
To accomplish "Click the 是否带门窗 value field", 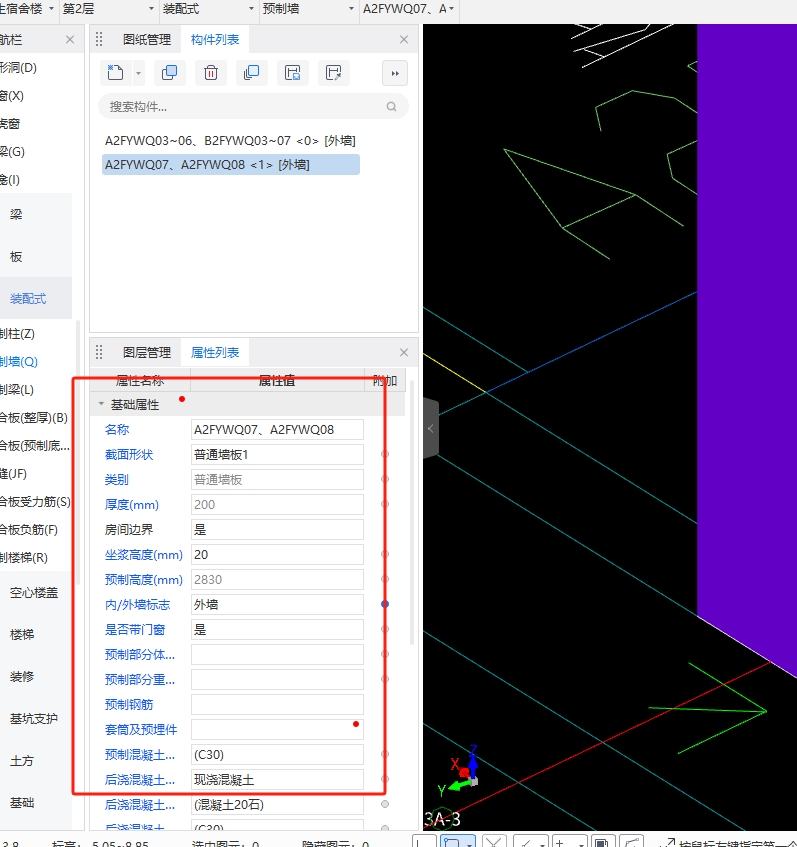I will [277, 630].
